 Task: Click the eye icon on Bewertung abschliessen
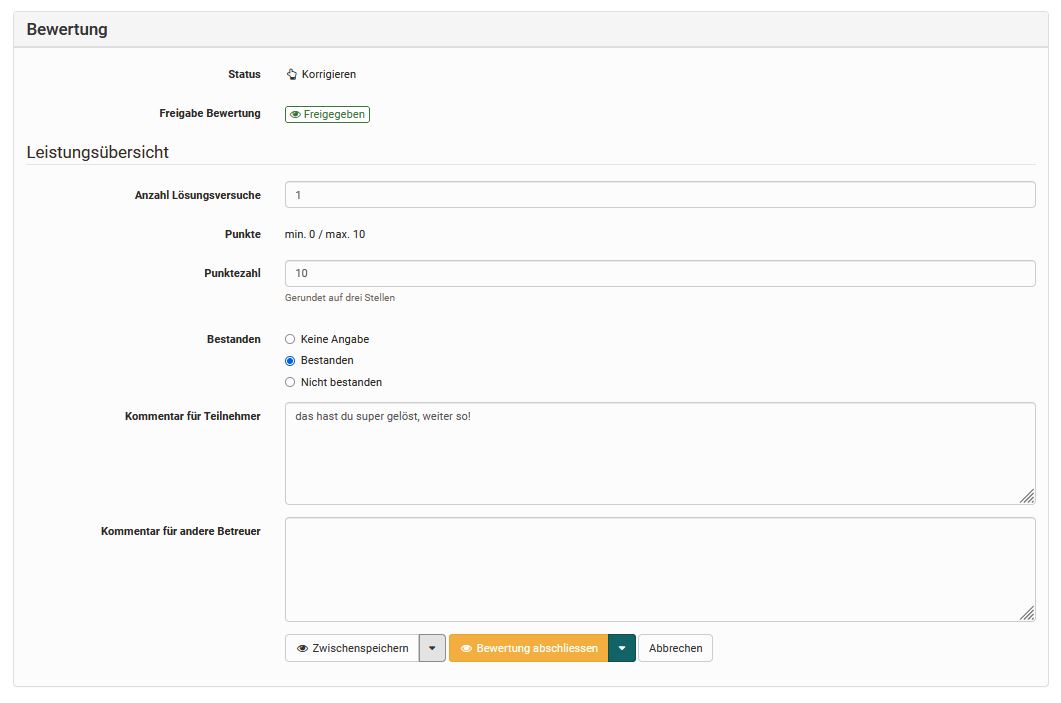tap(466, 648)
